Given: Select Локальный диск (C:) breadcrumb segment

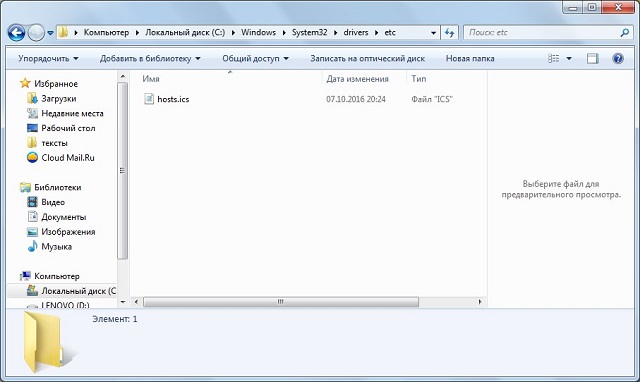Looking at the screenshot, I should pyautogui.click(x=185, y=32).
